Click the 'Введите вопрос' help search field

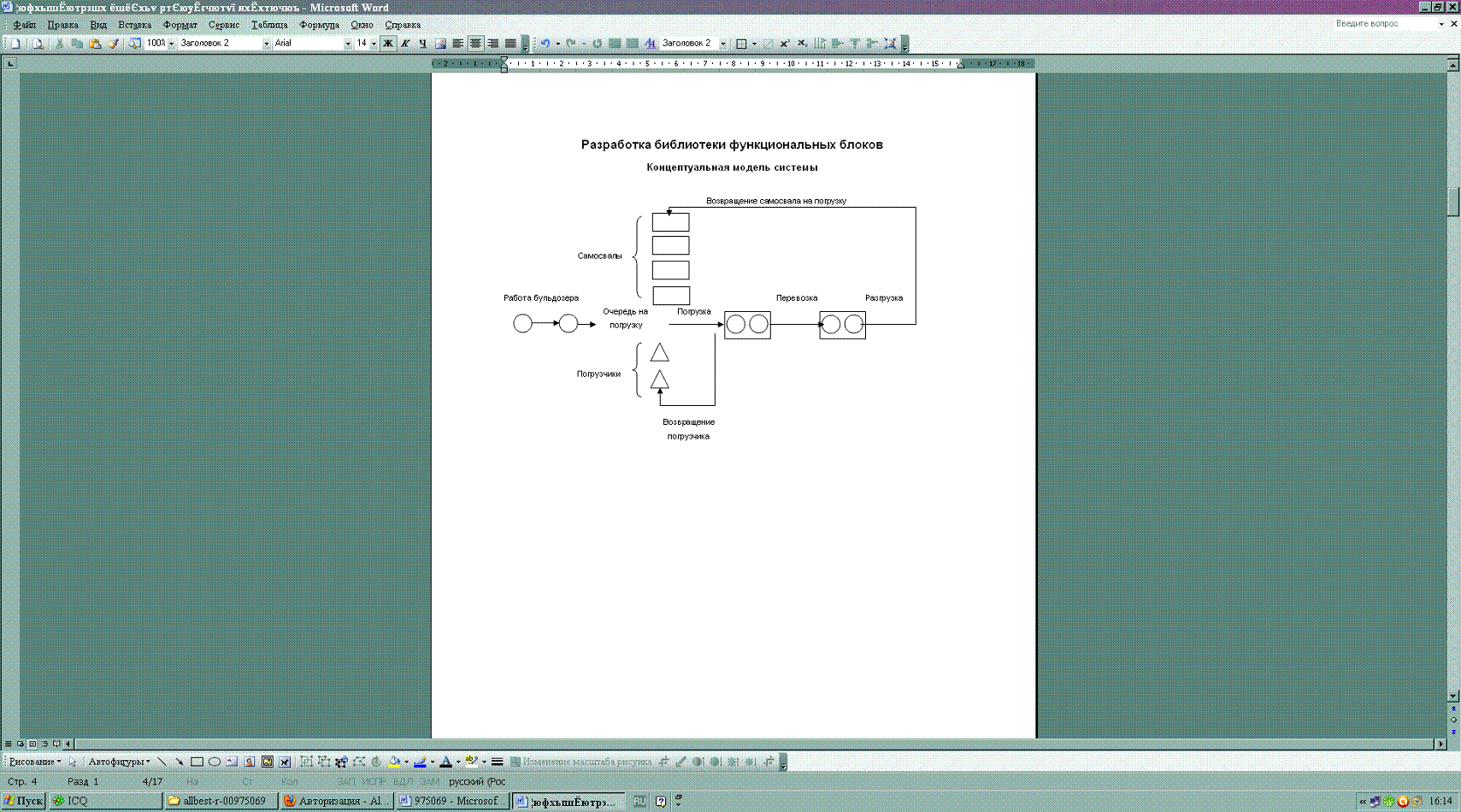click(x=1384, y=24)
